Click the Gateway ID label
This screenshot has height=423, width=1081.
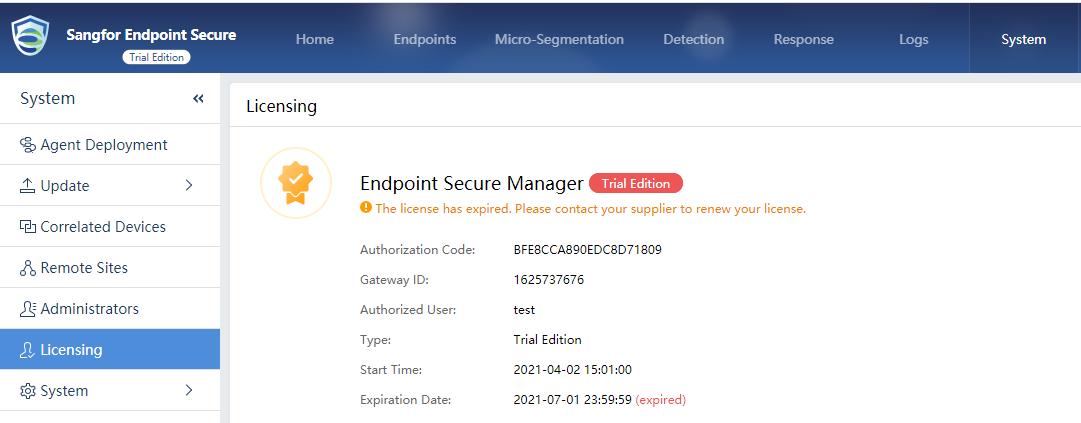coord(394,280)
